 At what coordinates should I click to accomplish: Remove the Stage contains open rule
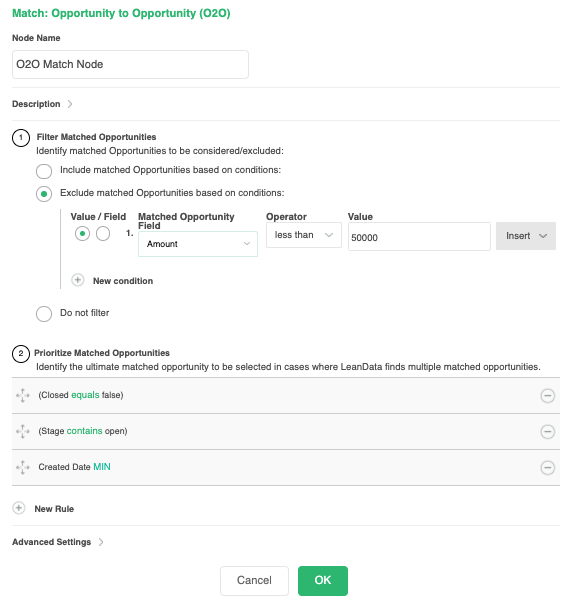(x=547, y=431)
